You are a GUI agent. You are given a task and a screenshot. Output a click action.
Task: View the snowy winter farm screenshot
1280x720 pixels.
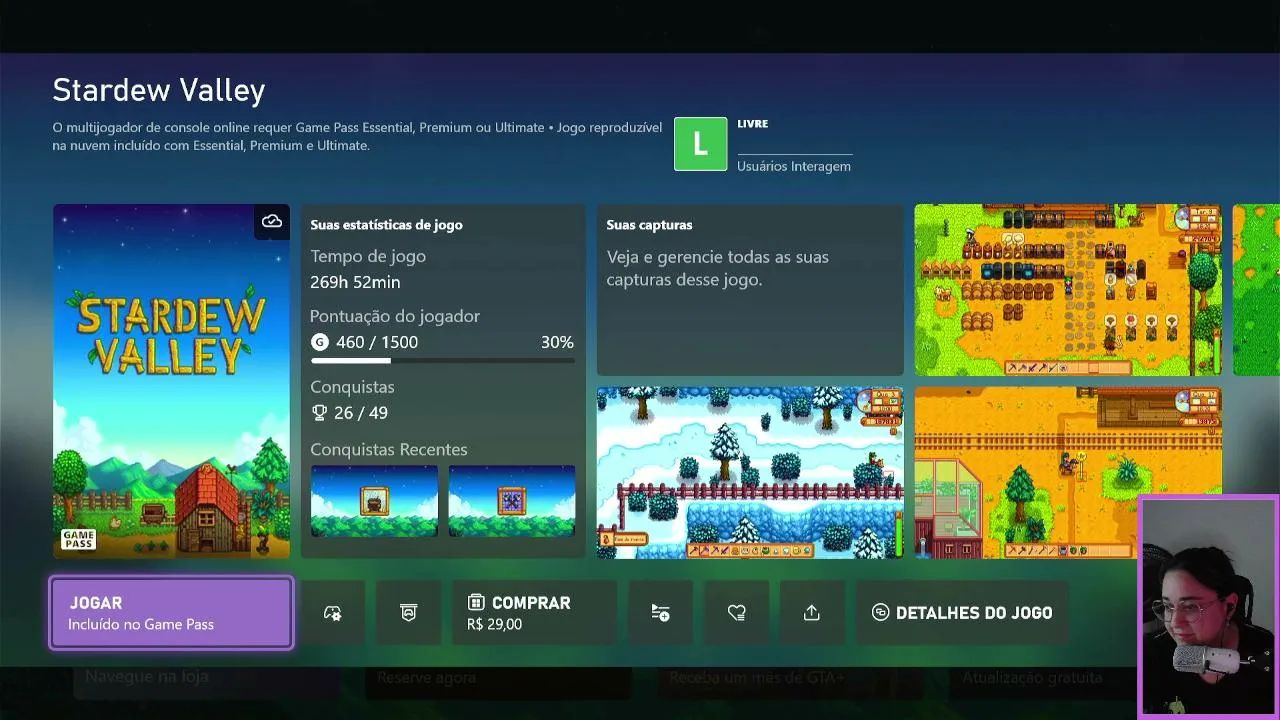750,472
